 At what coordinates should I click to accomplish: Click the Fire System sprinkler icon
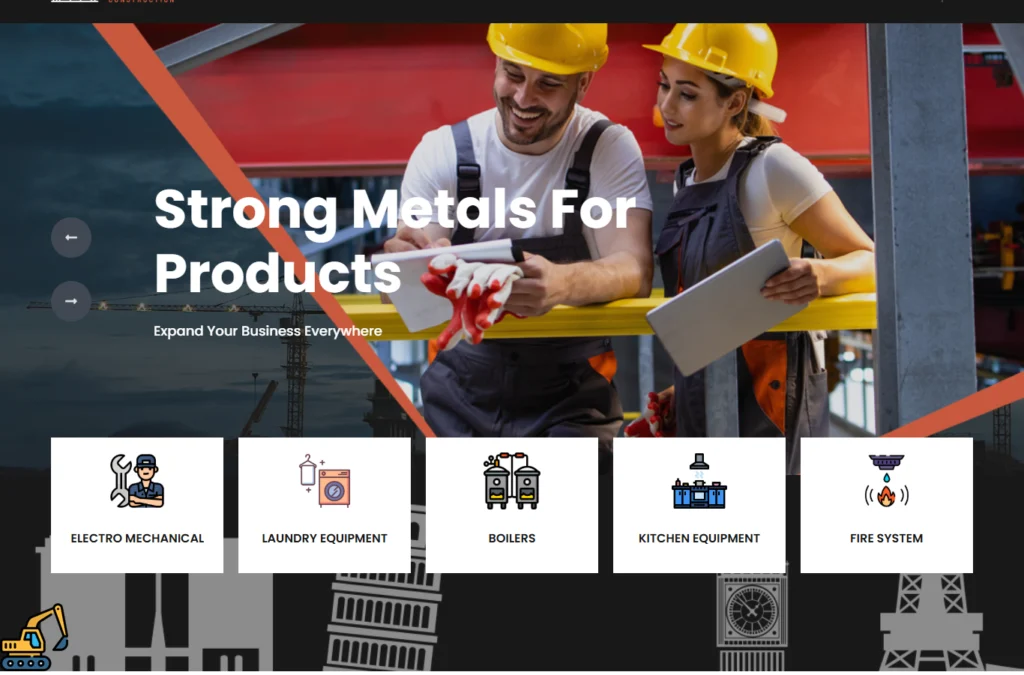pos(886,480)
